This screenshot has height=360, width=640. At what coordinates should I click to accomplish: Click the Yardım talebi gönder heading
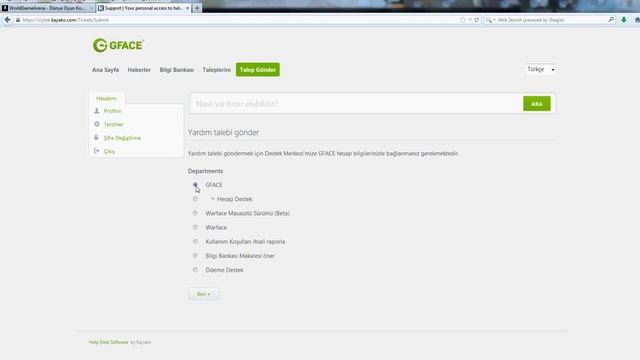coord(223,132)
